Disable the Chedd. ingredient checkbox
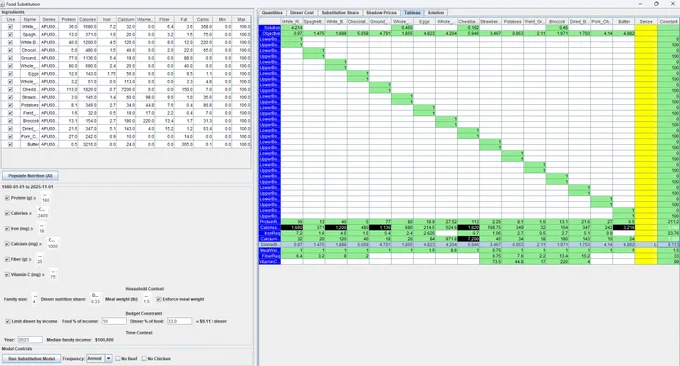The image size is (680, 366). [10, 89]
